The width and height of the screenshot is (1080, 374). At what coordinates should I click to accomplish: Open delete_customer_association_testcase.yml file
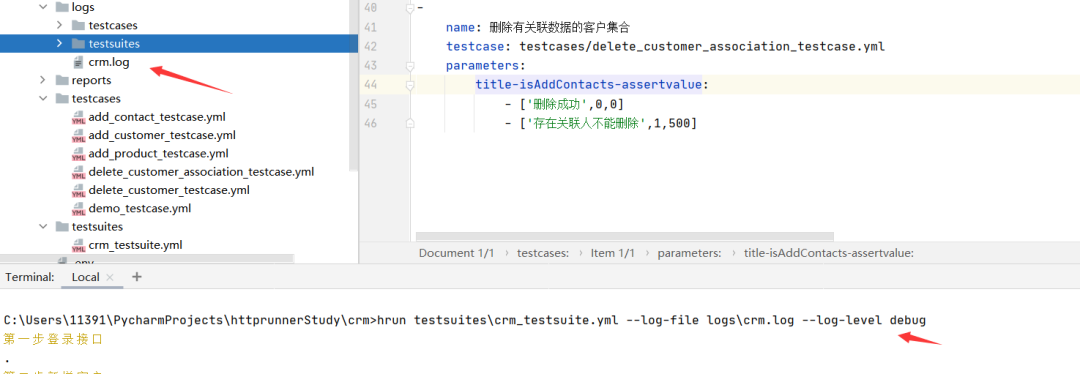(x=201, y=172)
